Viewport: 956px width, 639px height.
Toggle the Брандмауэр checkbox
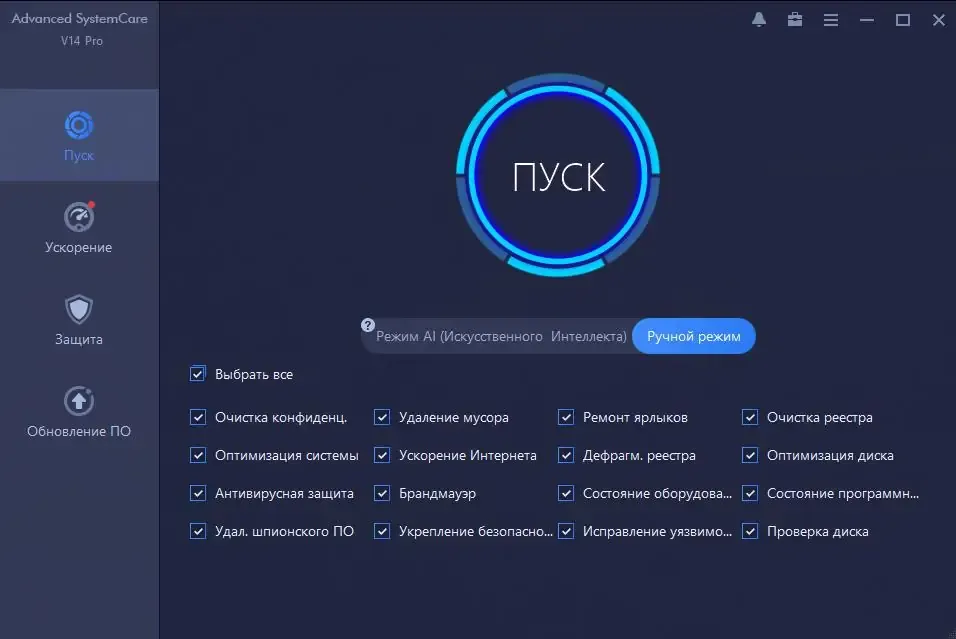[382, 493]
